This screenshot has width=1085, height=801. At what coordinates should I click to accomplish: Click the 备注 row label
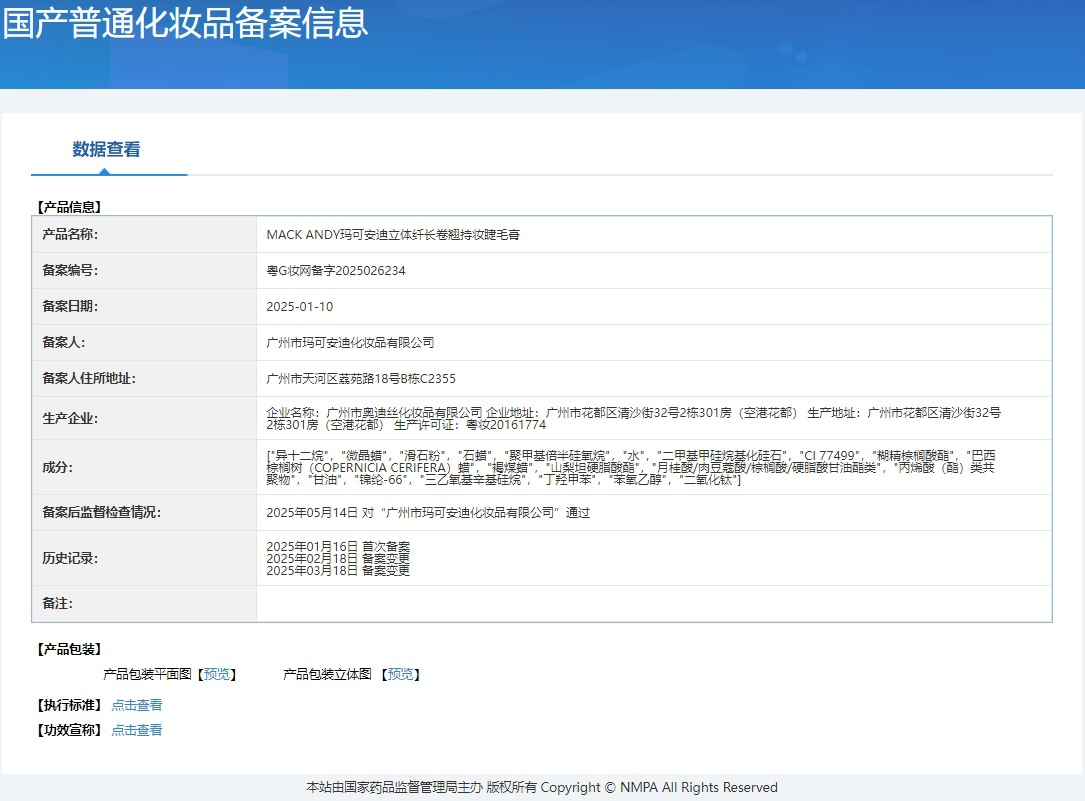[x=57, y=604]
